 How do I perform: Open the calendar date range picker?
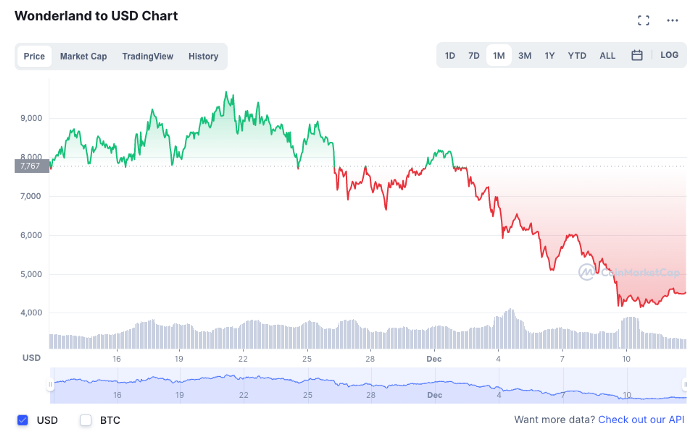click(x=637, y=55)
